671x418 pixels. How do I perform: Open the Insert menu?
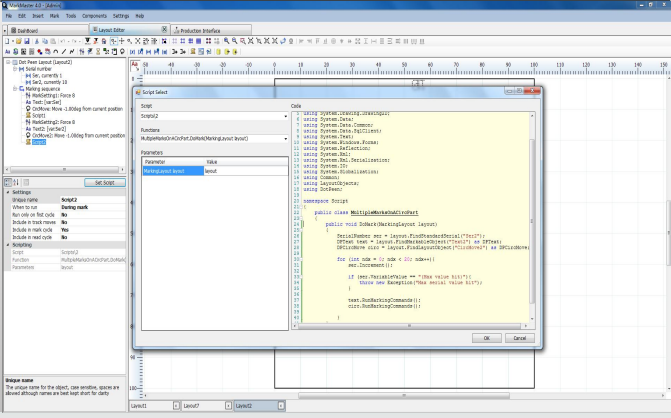pyautogui.click(x=38, y=16)
